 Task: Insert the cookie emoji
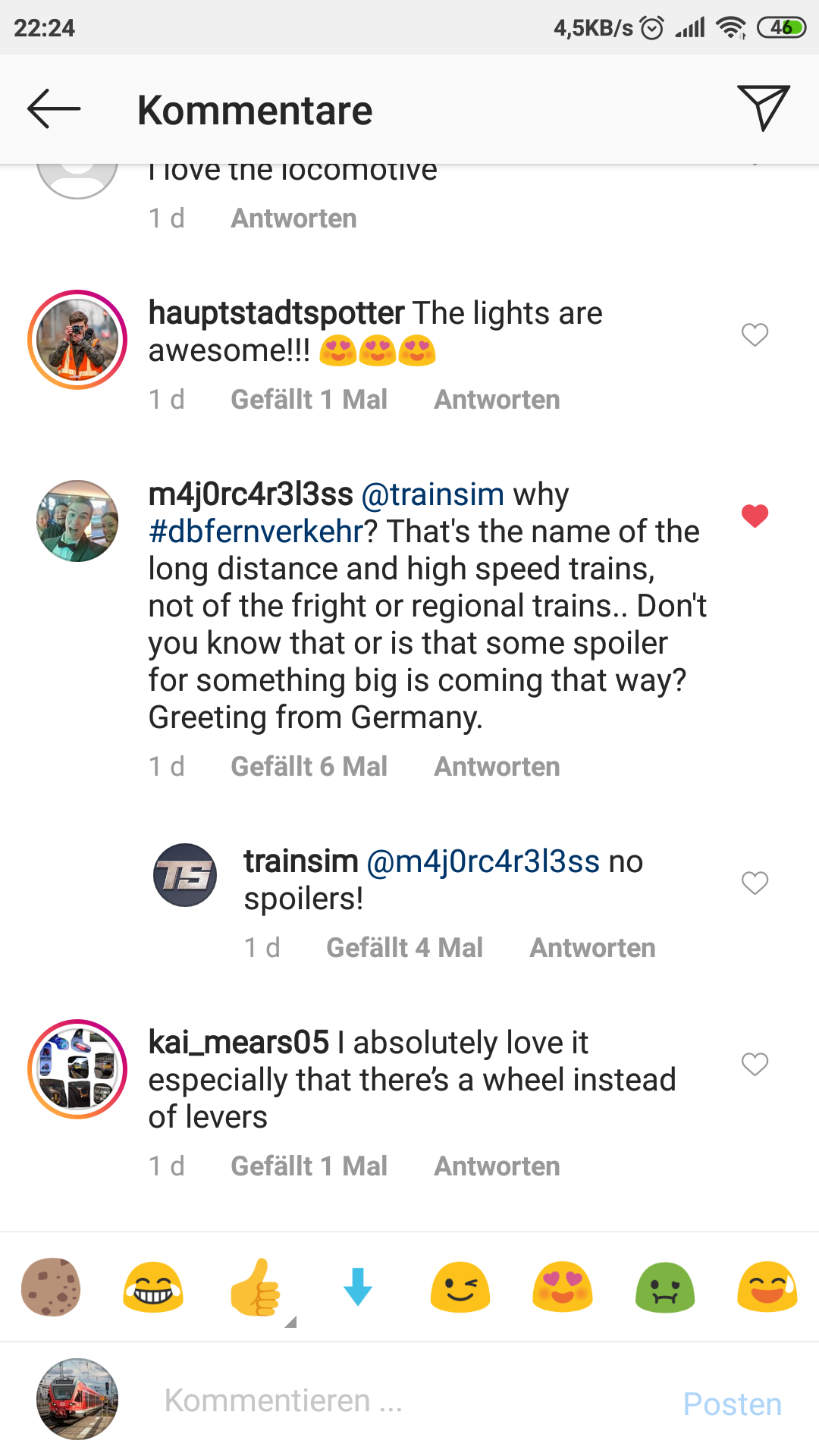51,1287
